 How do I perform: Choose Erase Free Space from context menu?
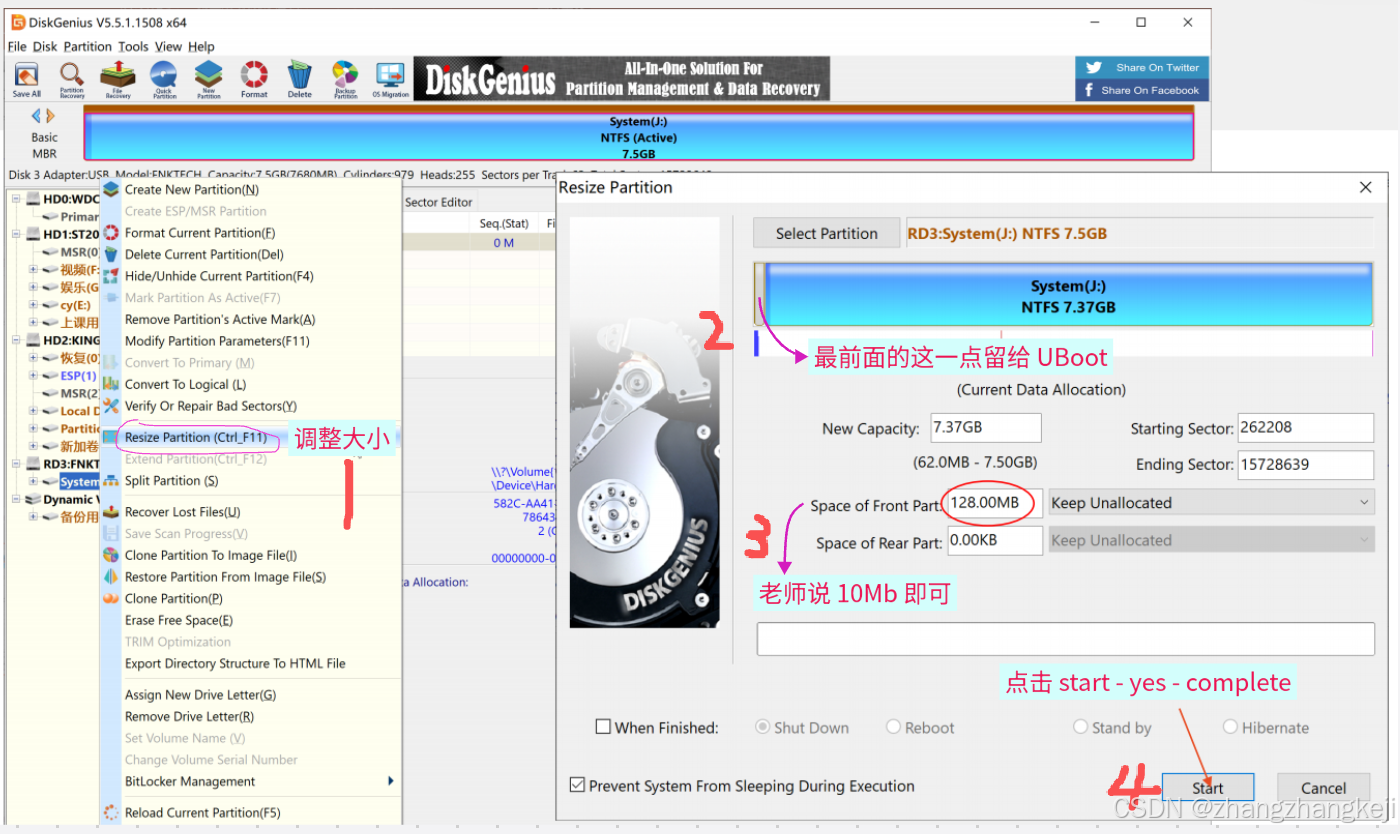coord(251,620)
